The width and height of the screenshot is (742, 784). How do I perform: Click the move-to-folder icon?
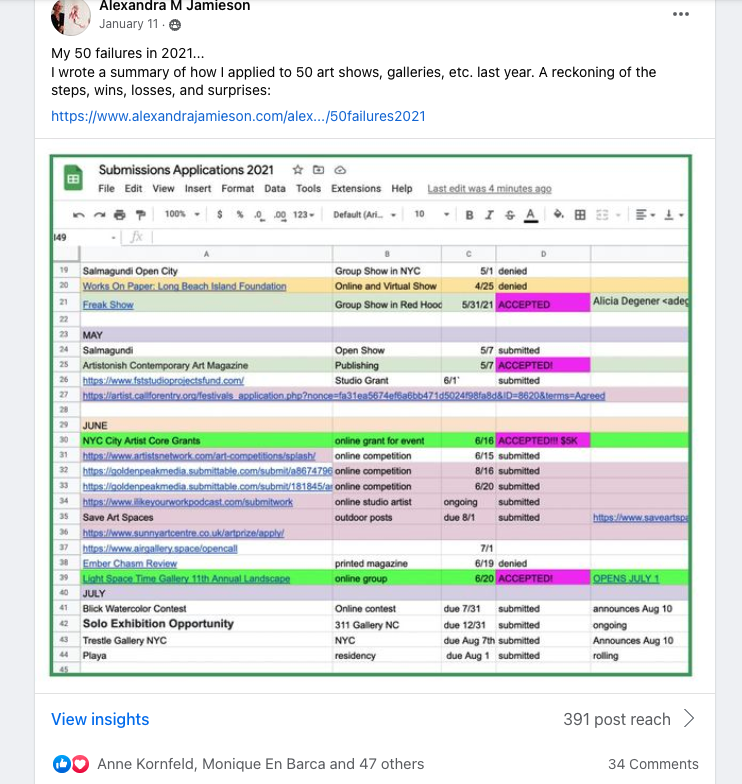[x=318, y=170]
